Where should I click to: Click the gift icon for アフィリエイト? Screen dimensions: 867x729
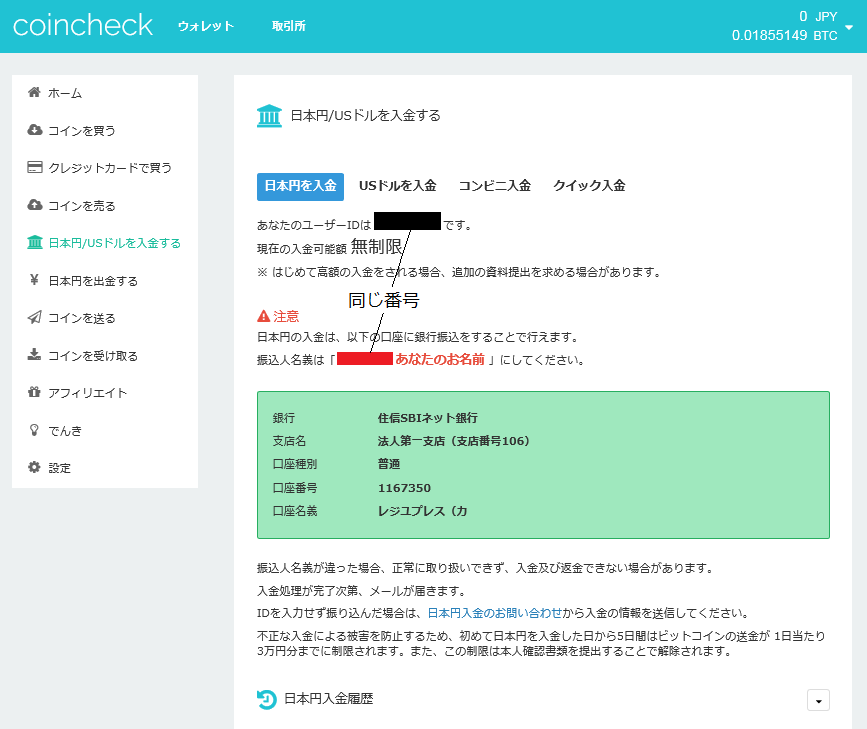34,392
